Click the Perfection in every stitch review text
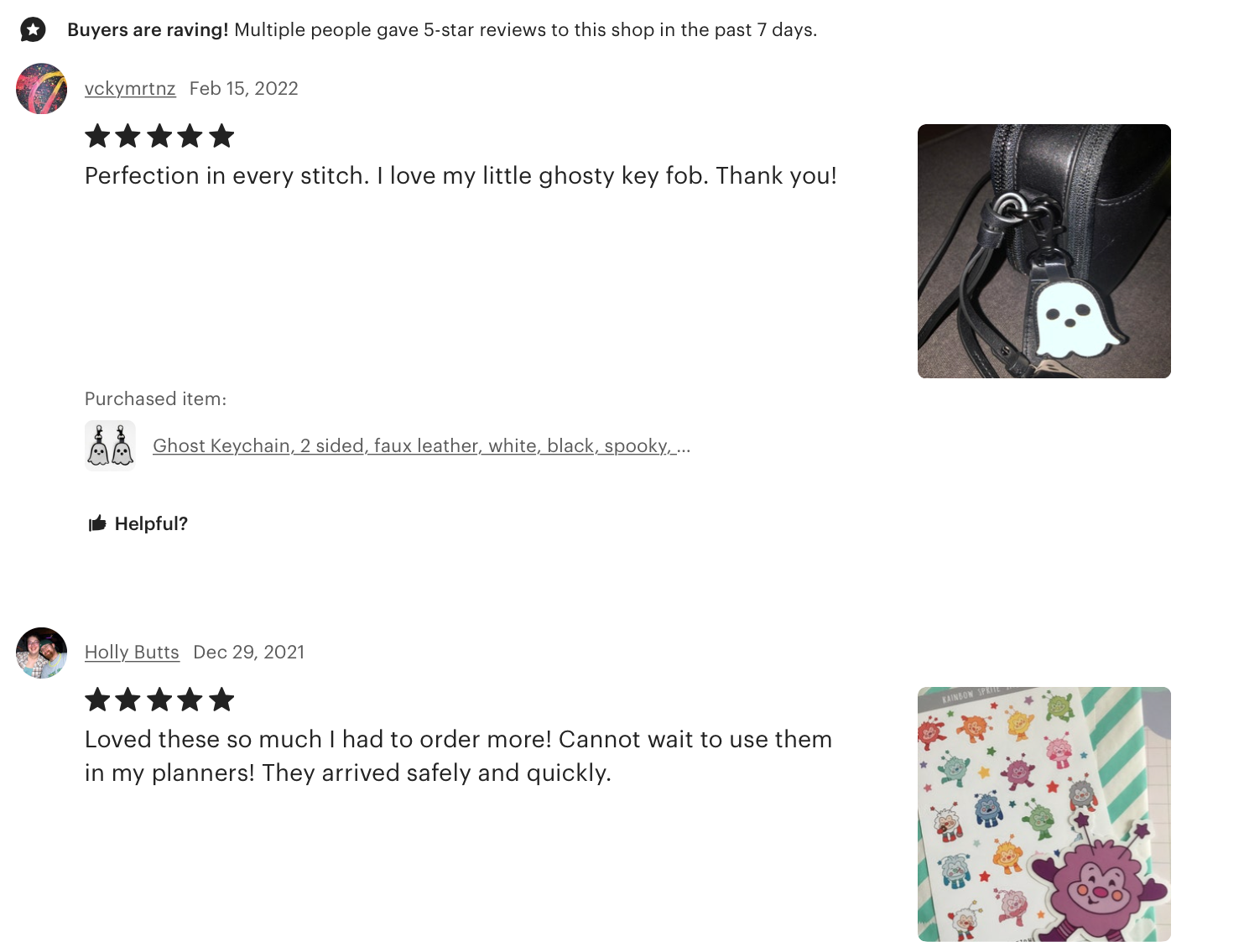The height and width of the screenshot is (952, 1244). pyautogui.click(x=461, y=176)
